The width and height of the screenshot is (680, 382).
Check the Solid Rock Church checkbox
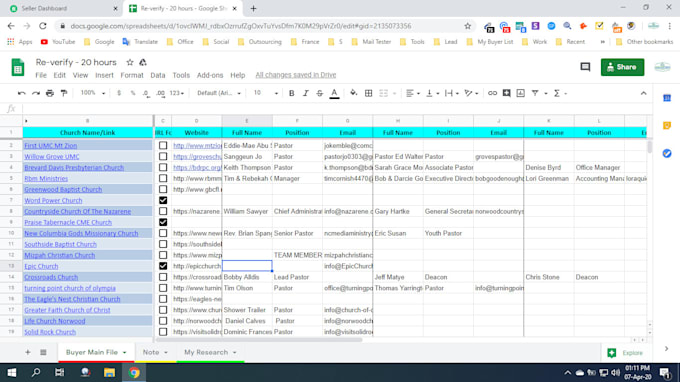click(163, 332)
